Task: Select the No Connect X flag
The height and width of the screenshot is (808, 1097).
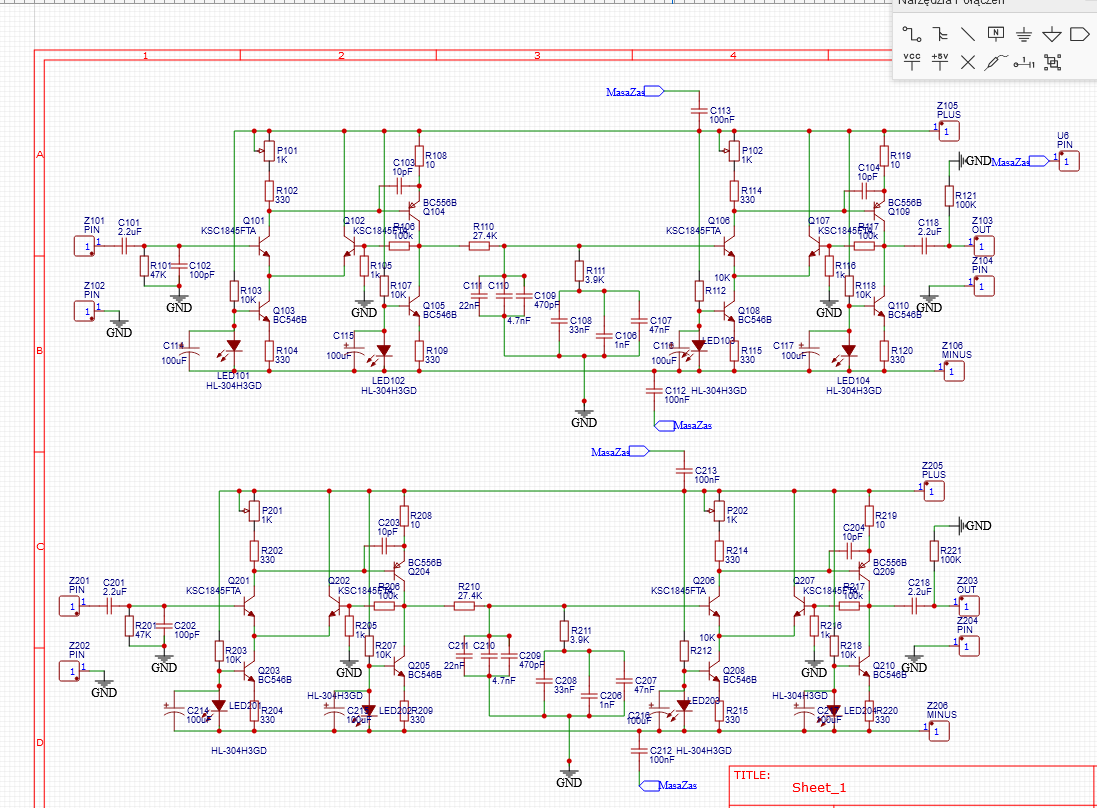Action: [x=968, y=61]
